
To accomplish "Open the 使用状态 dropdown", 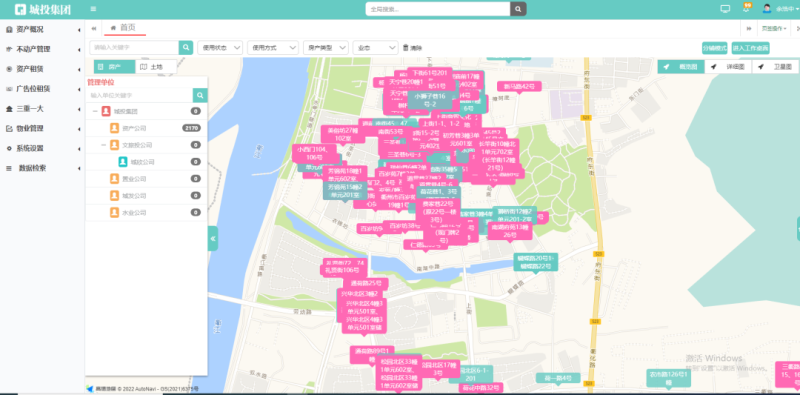I will pos(220,47).
